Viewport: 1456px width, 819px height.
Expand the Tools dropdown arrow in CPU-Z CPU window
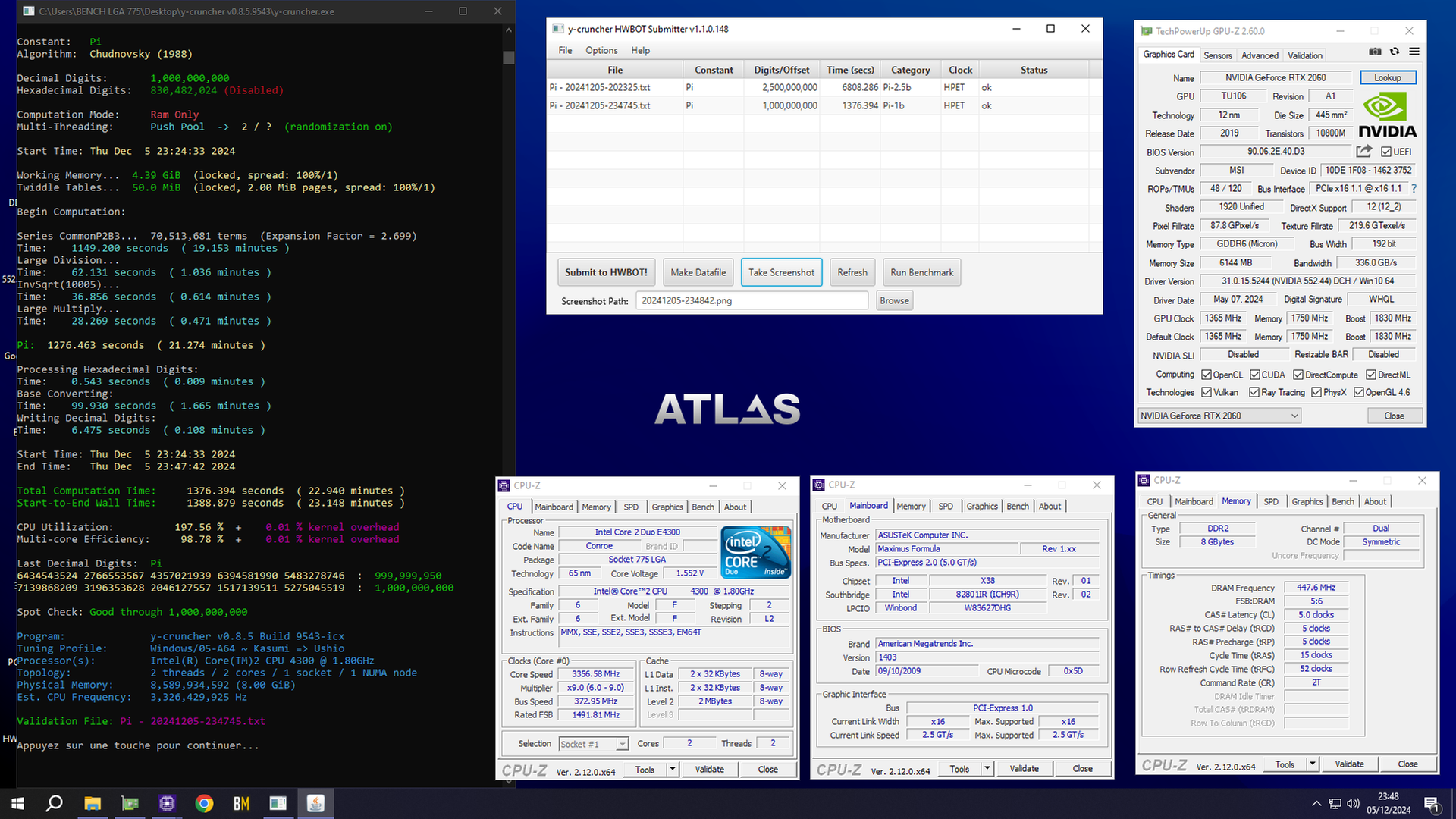pos(672,769)
